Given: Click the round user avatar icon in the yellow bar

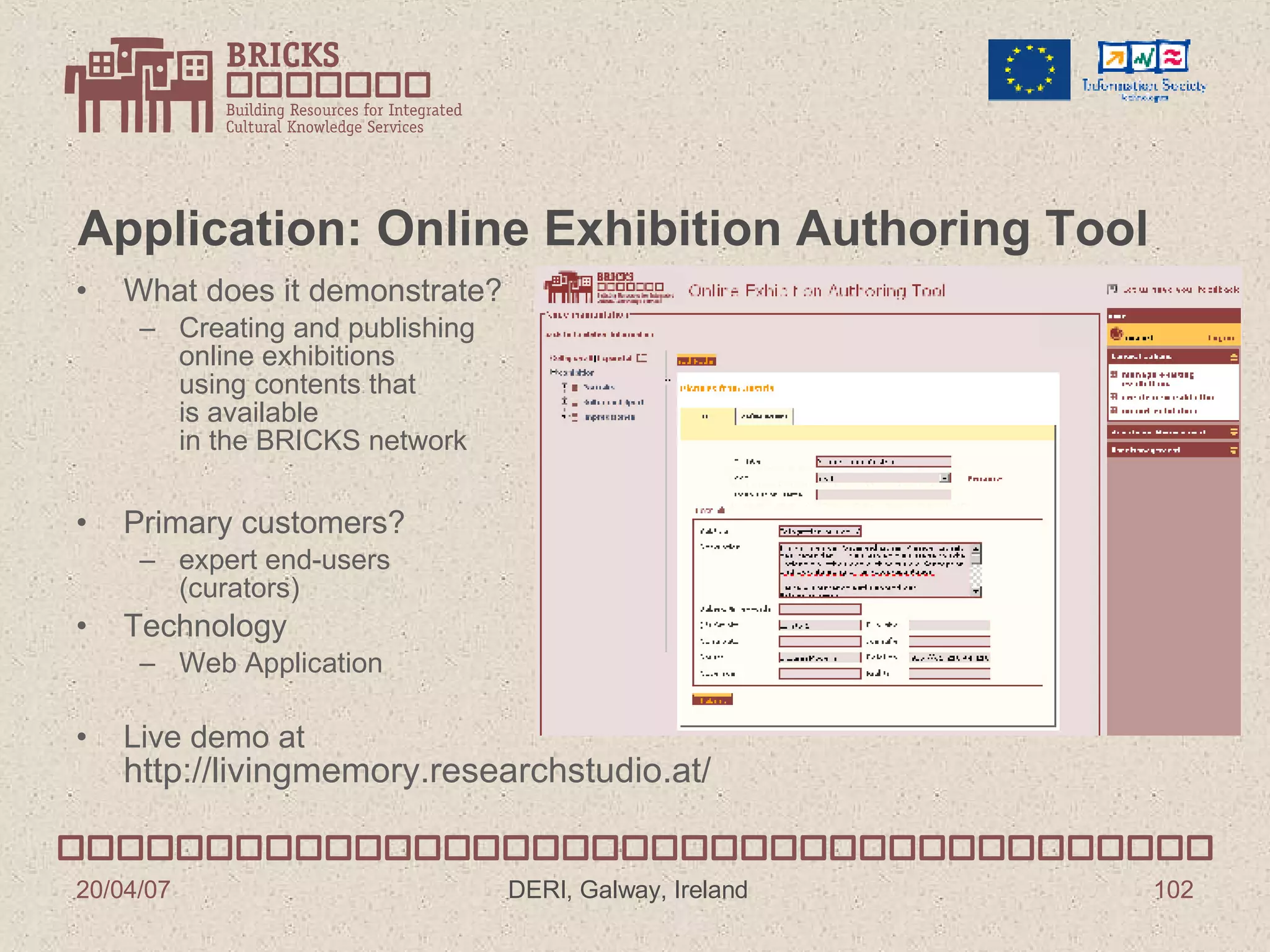Looking at the screenshot, I should click(1116, 334).
